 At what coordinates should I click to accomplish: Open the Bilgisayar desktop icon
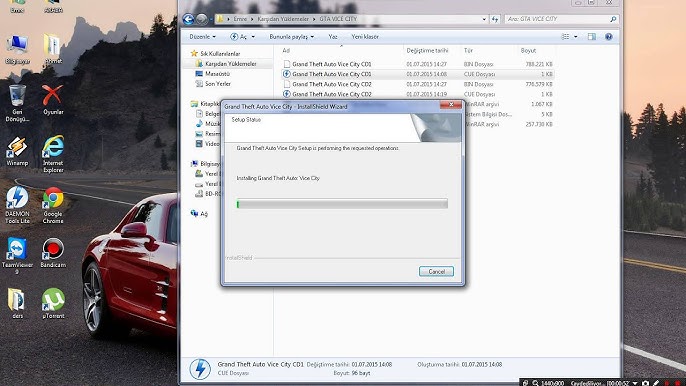(x=18, y=49)
